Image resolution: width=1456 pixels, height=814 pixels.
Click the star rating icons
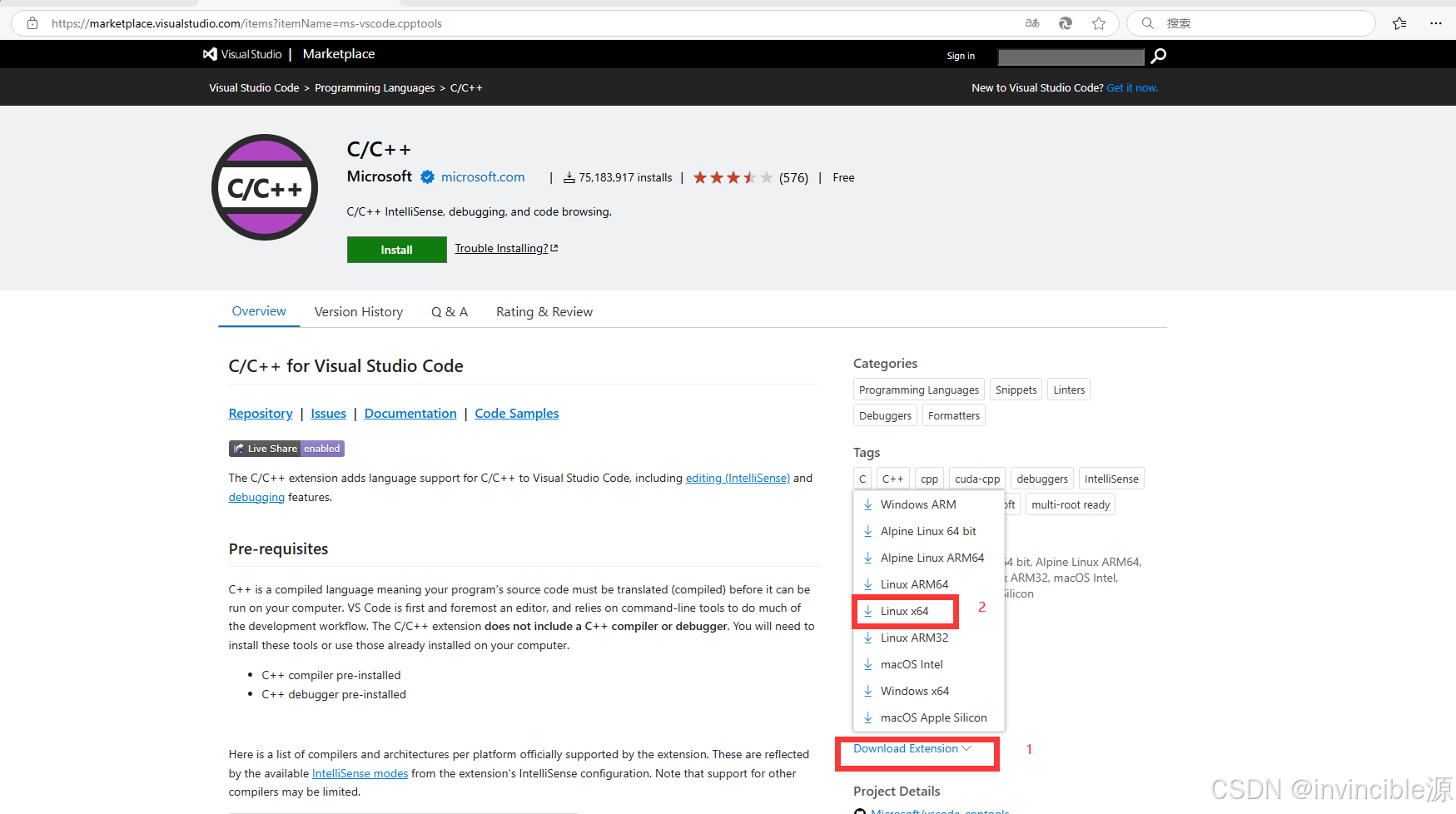[x=733, y=177]
